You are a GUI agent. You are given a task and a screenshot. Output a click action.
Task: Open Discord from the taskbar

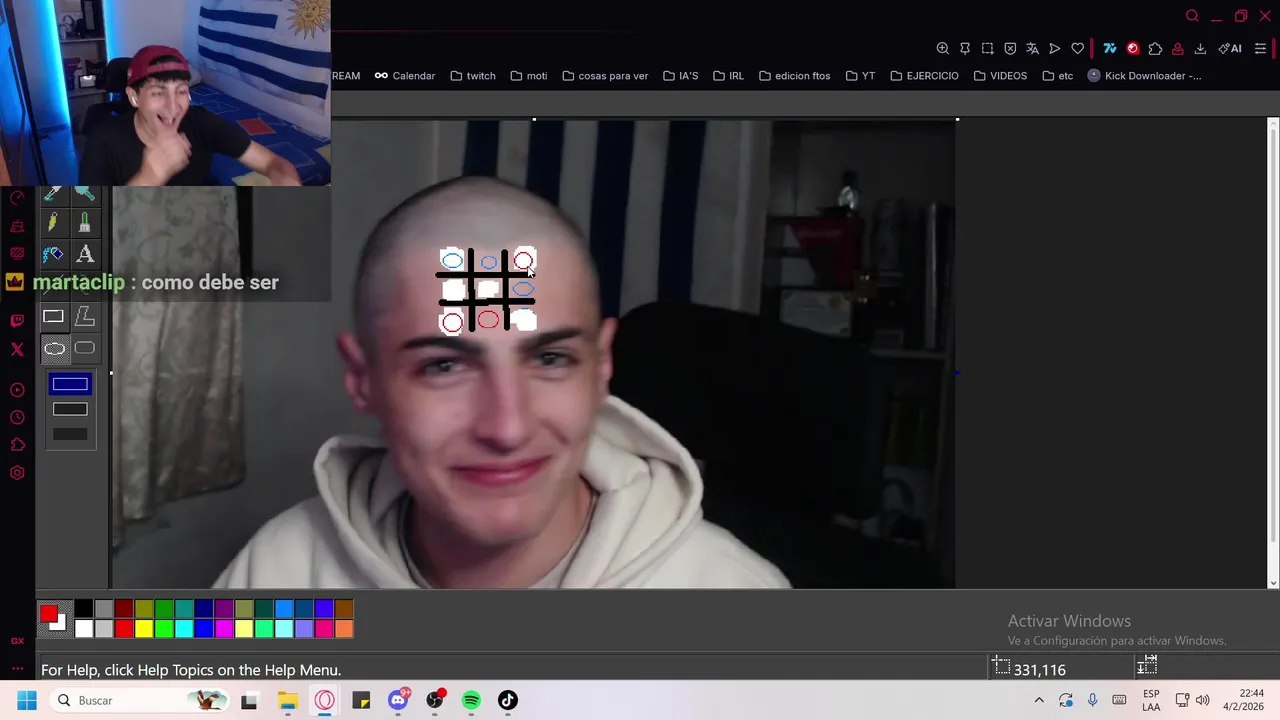pyautogui.click(x=398, y=700)
